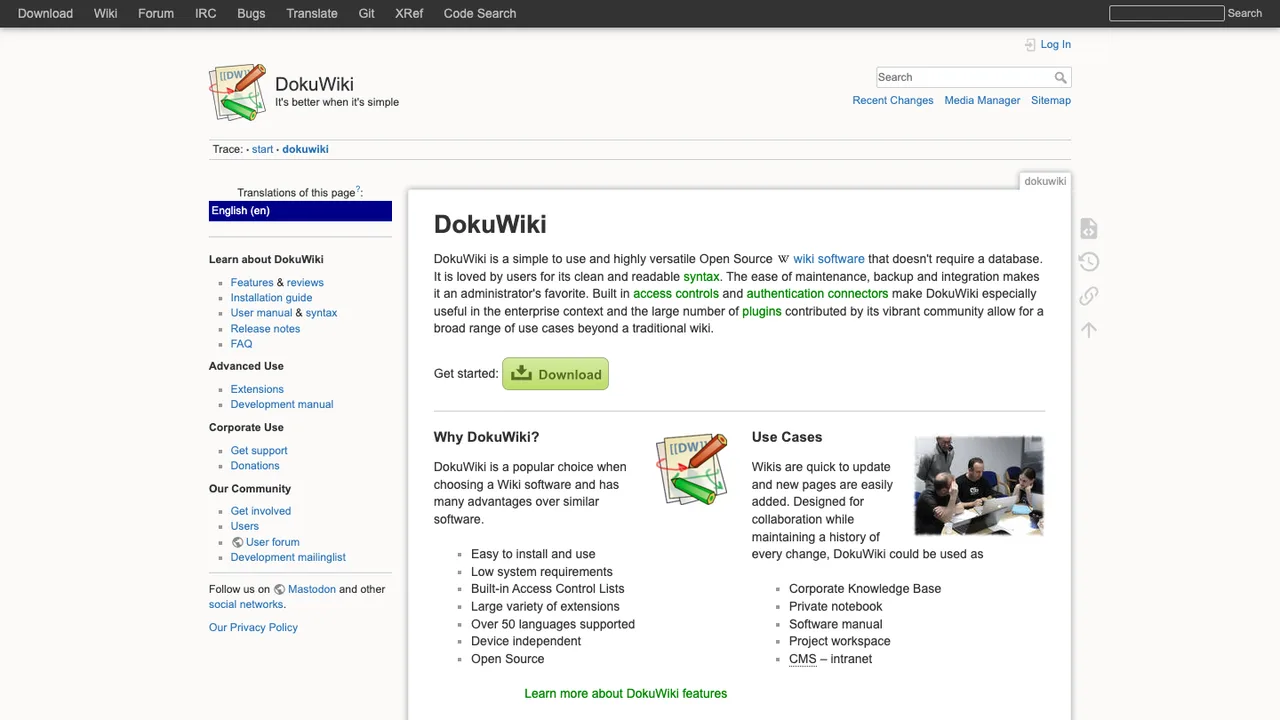The width and height of the screenshot is (1280, 720).
Task: Open Sitemap link
Action: click(1051, 100)
